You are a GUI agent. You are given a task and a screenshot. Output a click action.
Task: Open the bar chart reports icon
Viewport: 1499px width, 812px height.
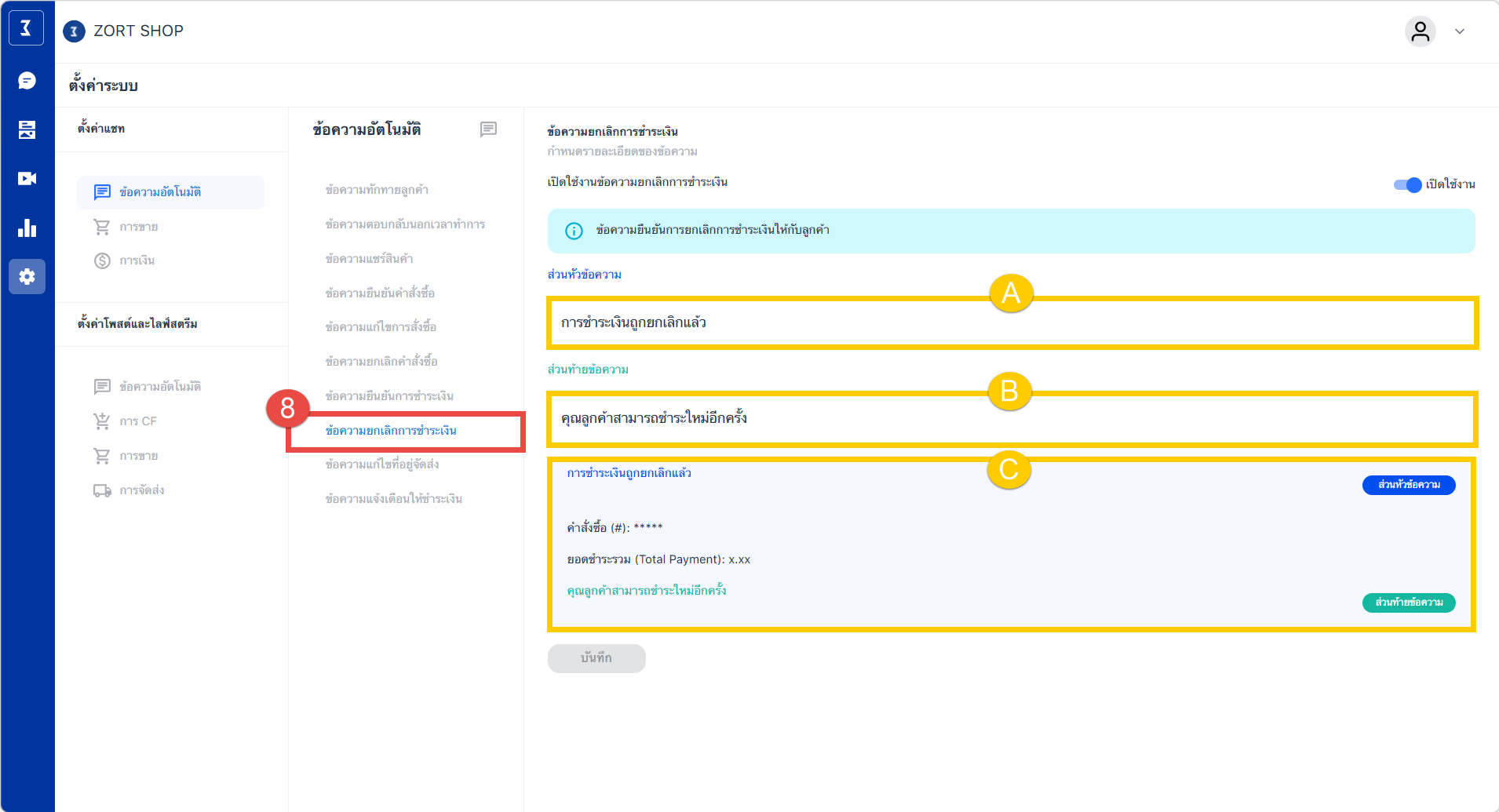coord(27,228)
